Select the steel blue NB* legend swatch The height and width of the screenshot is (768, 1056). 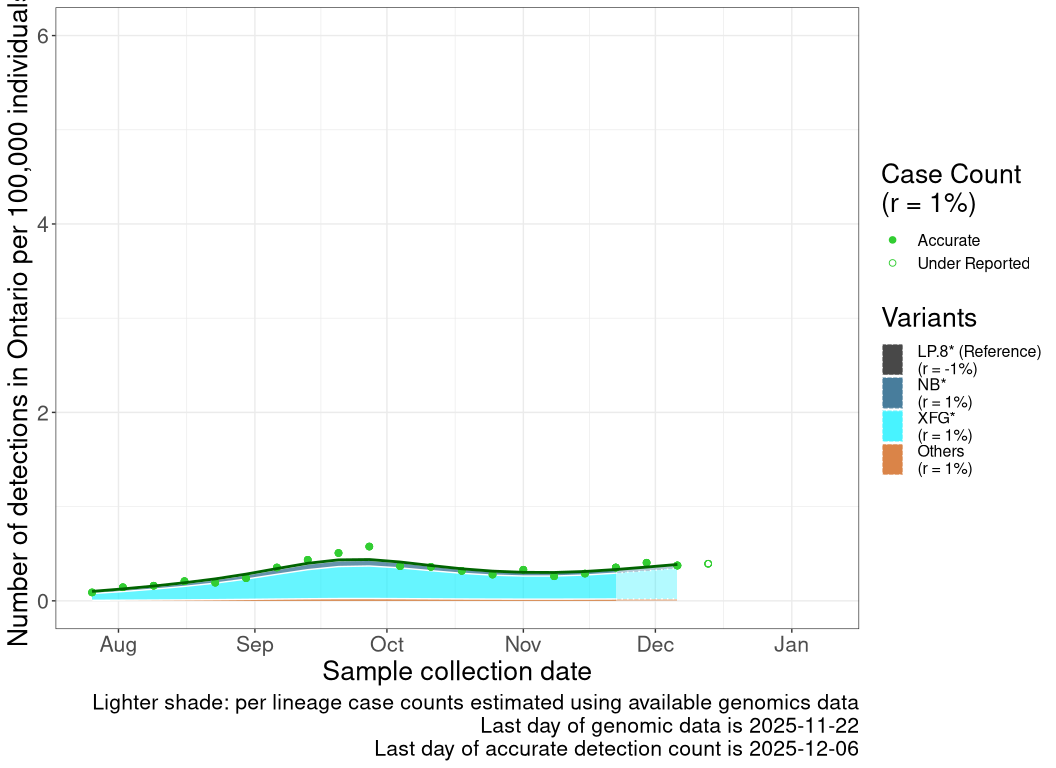click(892, 393)
